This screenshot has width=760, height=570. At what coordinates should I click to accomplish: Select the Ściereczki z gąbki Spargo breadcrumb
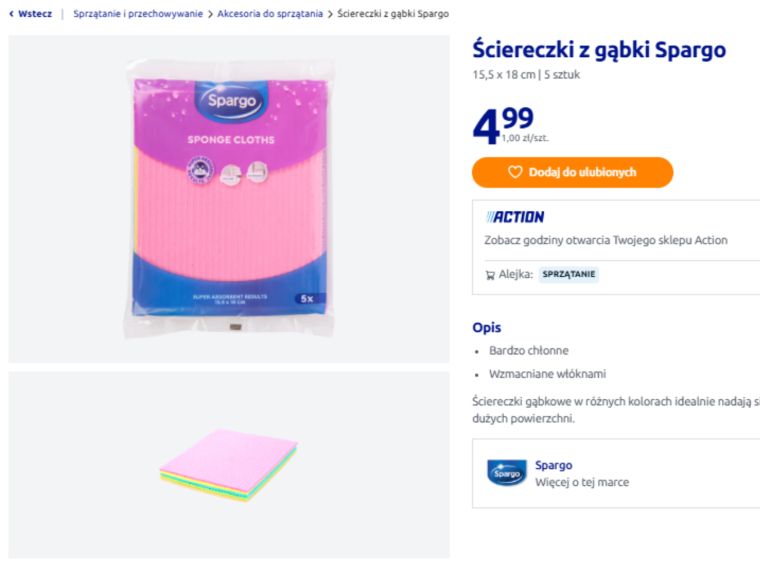393,14
